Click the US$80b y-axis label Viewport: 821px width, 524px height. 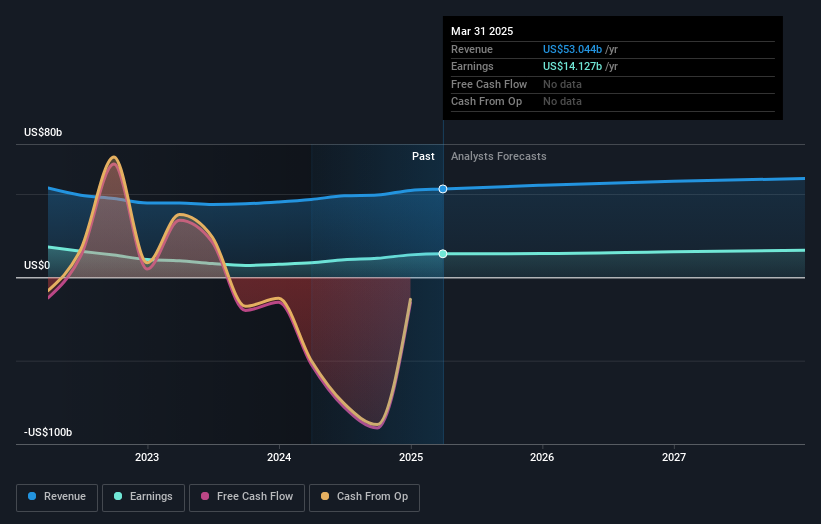click(x=43, y=132)
